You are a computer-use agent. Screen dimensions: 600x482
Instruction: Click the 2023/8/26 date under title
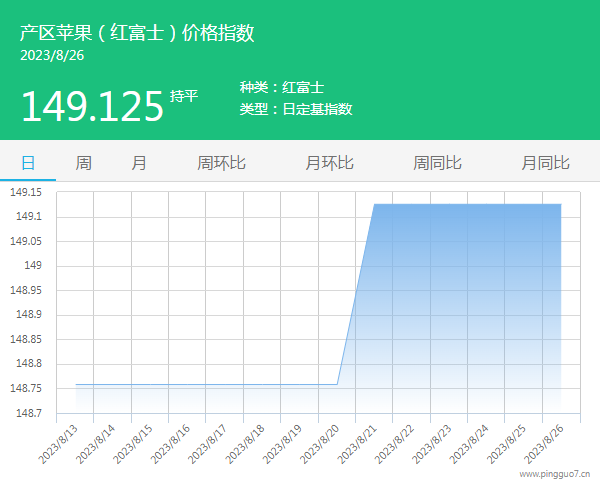tap(52, 56)
